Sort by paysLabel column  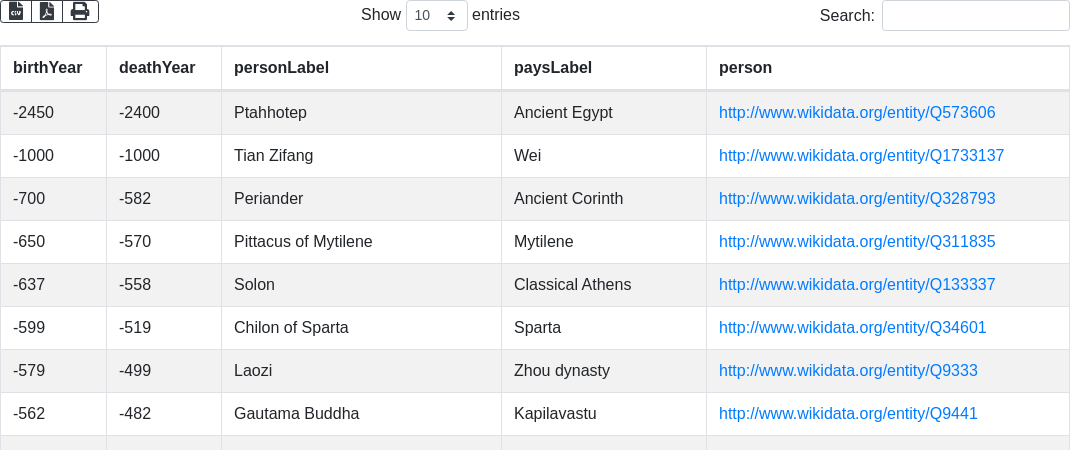[x=553, y=68]
